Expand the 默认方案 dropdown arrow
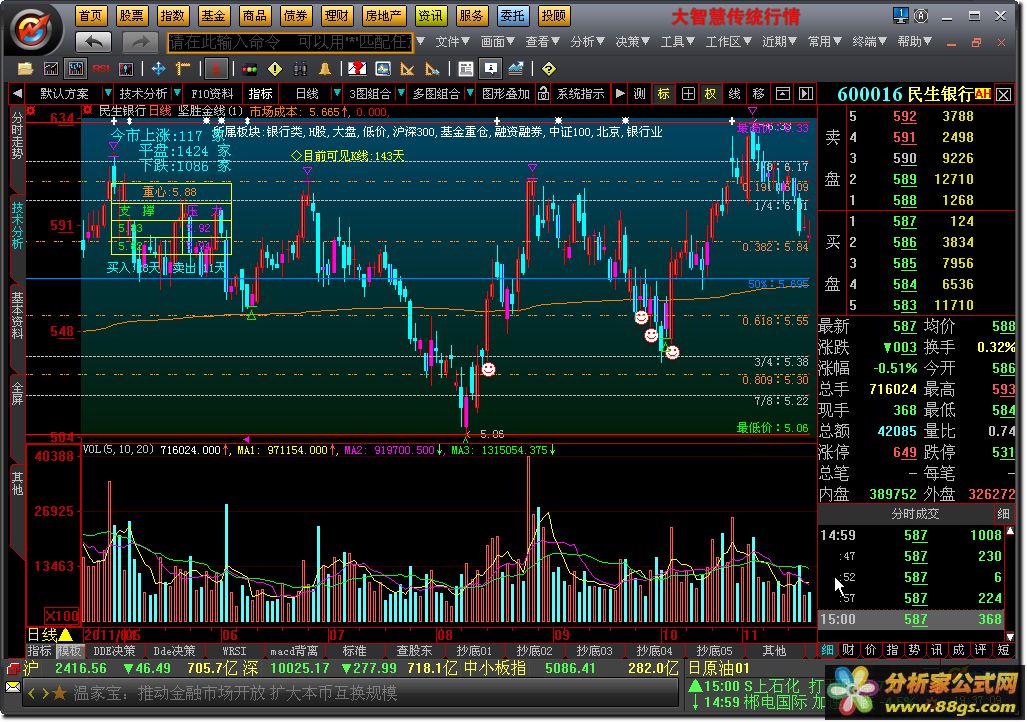This screenshot has width=1027, height=722. click(x=108, y=94)
